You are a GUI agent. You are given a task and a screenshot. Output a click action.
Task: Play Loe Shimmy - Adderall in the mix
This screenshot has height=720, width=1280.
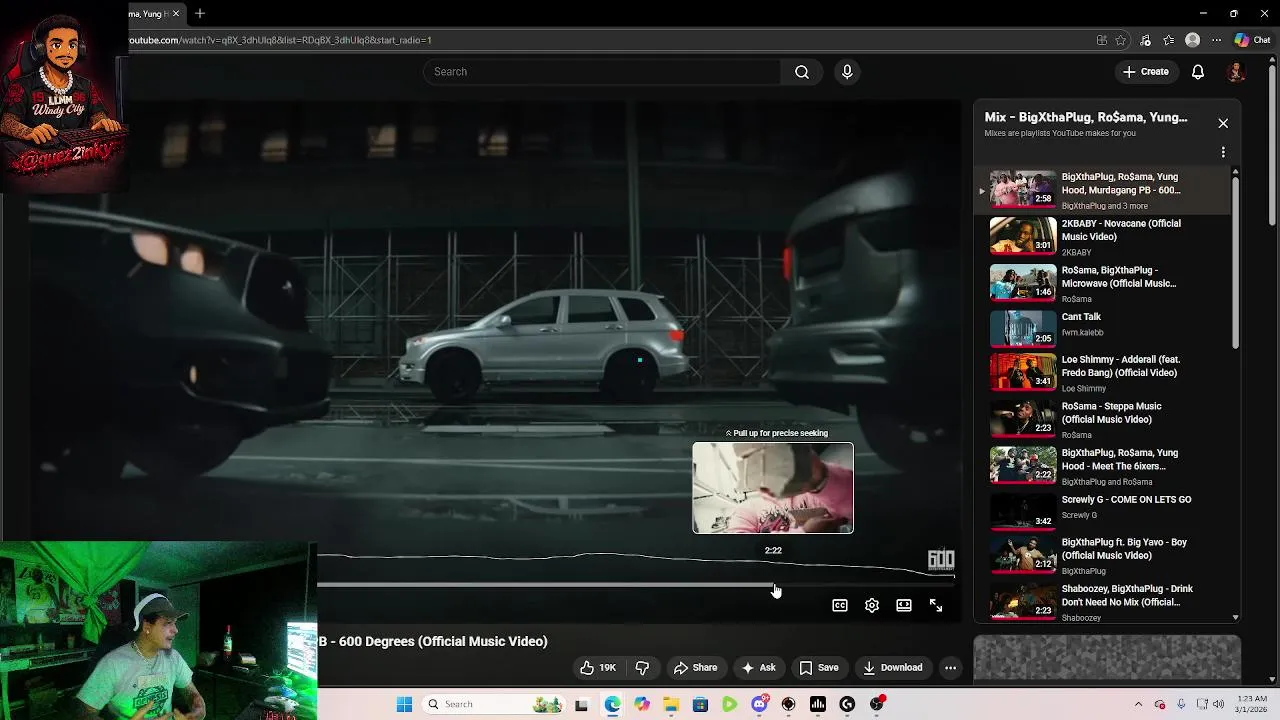[1103, 373]
